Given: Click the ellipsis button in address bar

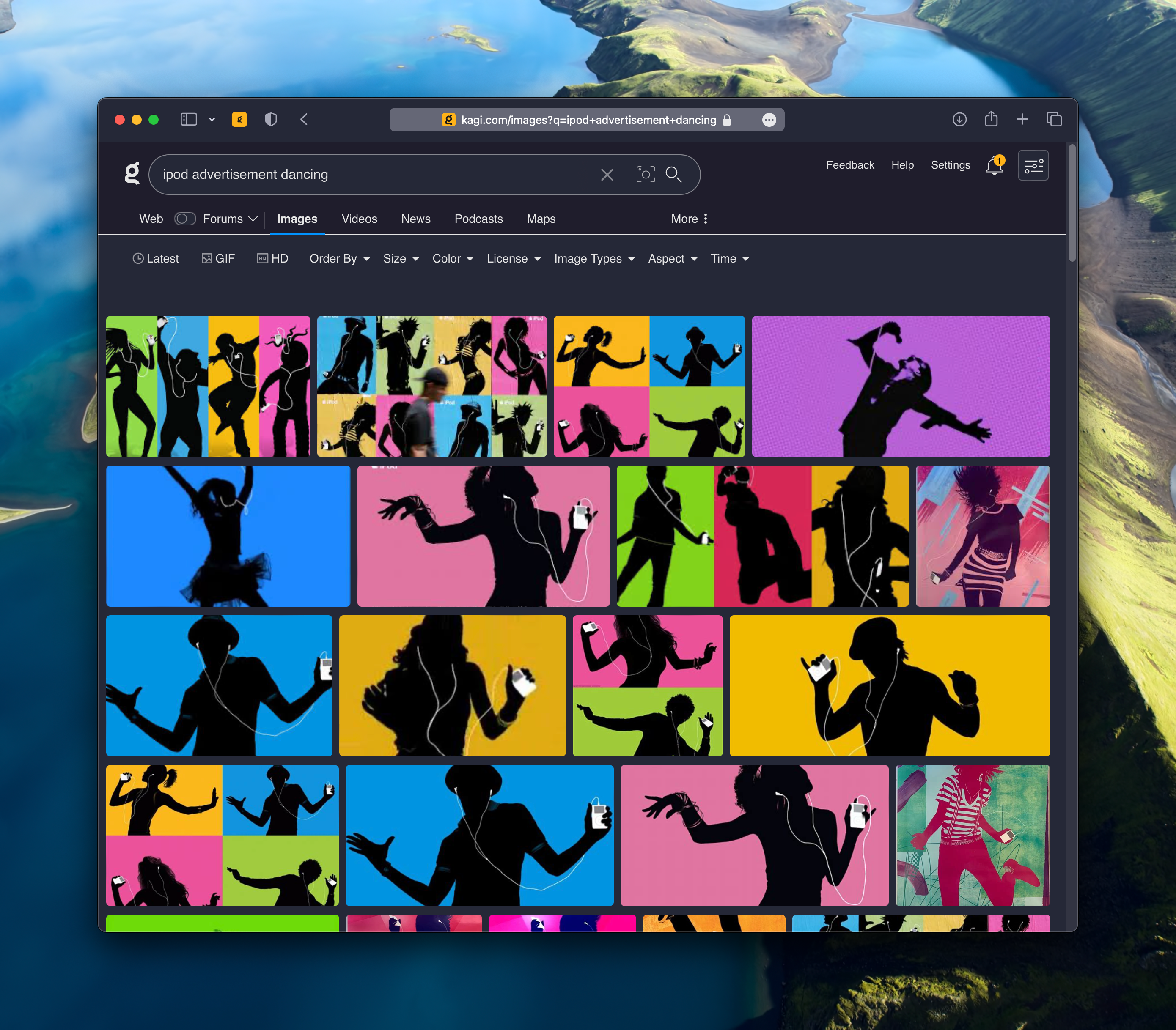Looking at the screenshot, I should coord(769,120).
